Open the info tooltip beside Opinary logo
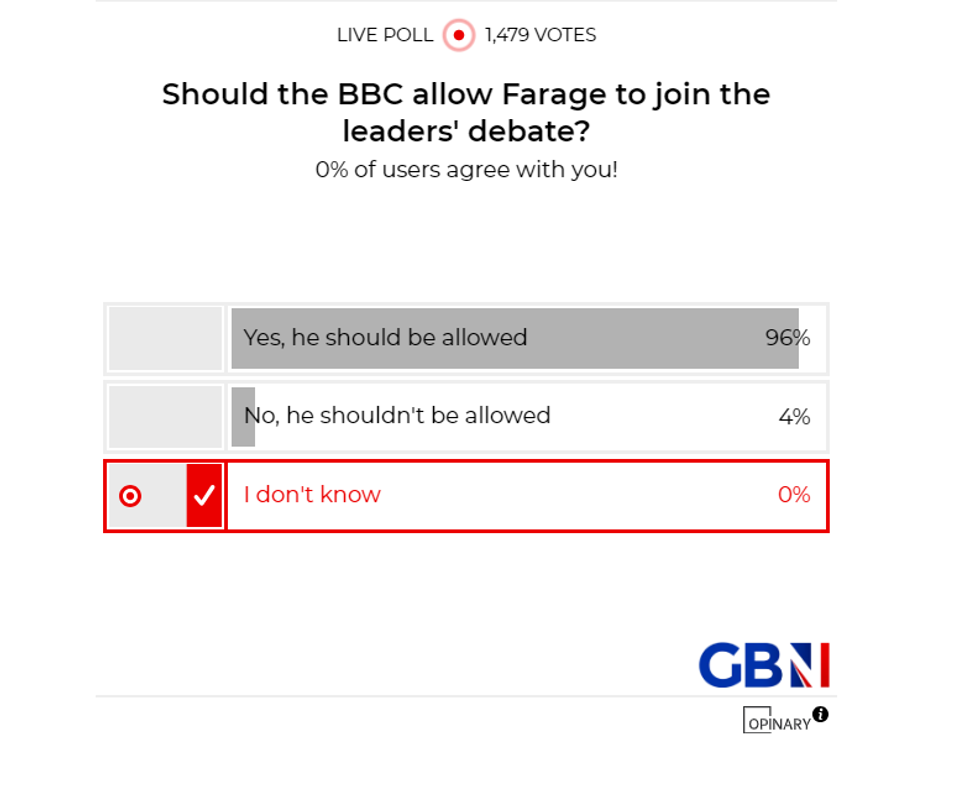This screenshot has width=980, height=800. point(819,714)
